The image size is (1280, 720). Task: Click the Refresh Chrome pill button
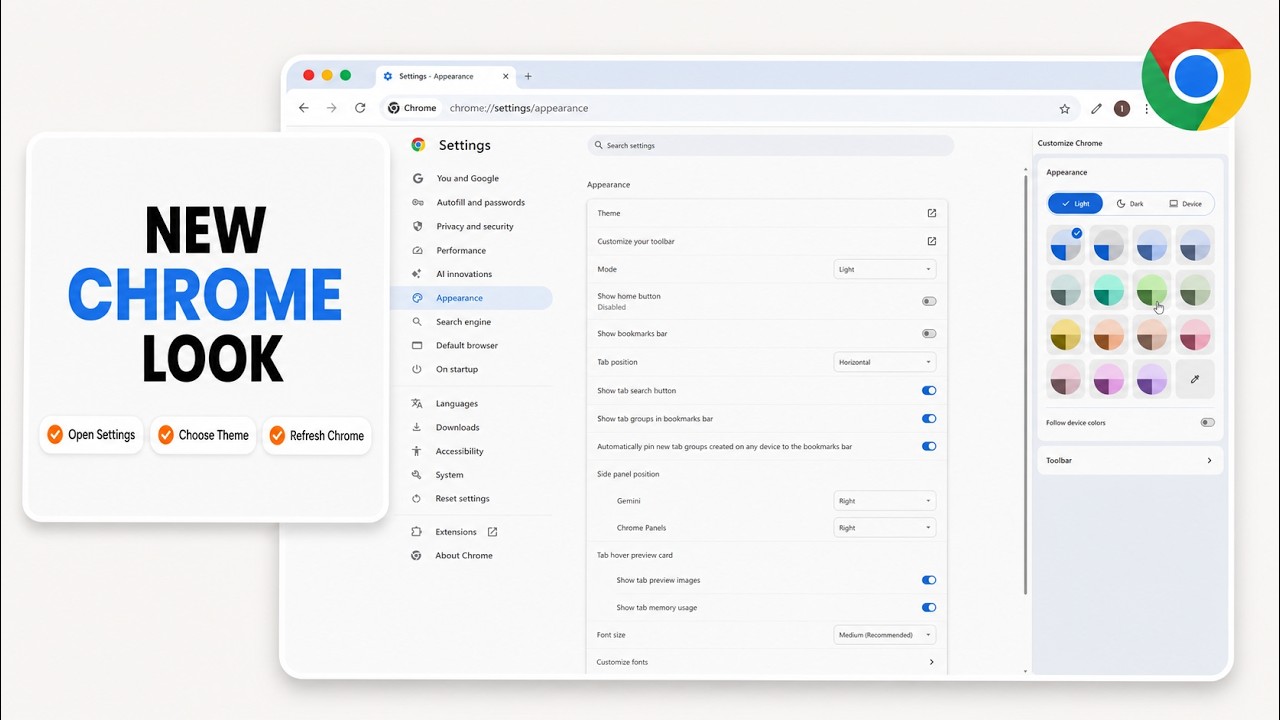click(x=316, y=435)
